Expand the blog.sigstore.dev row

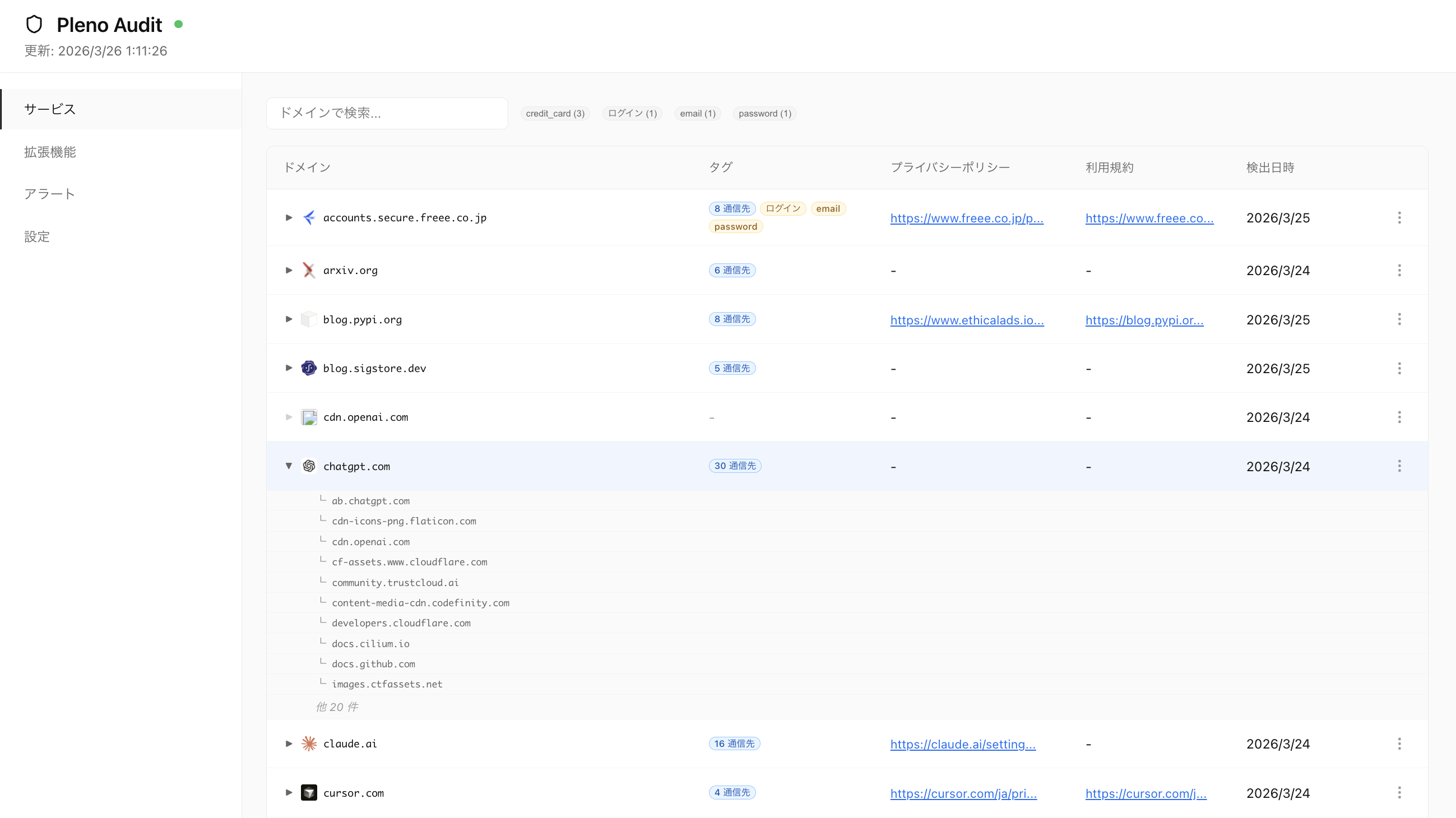coord(289,368)
